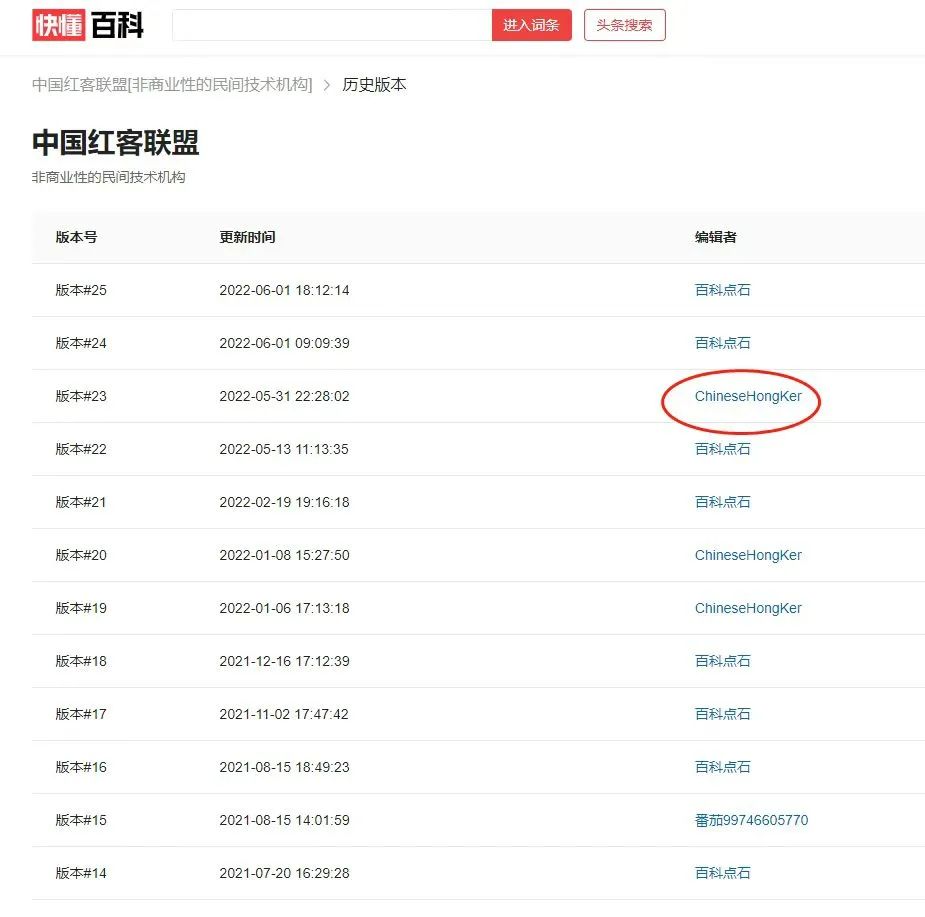The height and width of the screenshot is (917, 925).
Task: Open editor 番茄99746605770 profile link
Action: [x=751, y=820]
